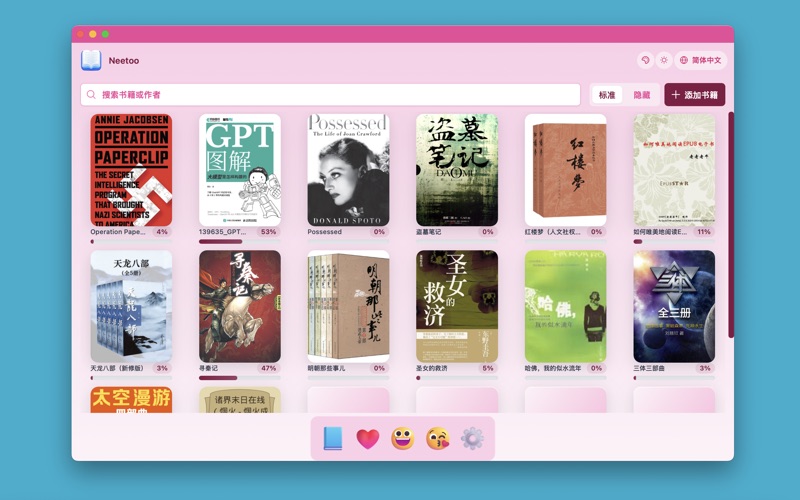Open the 盗墓笔记 book cover
The width and height of the screenshot is (800, 500).
tap(457, 170)
